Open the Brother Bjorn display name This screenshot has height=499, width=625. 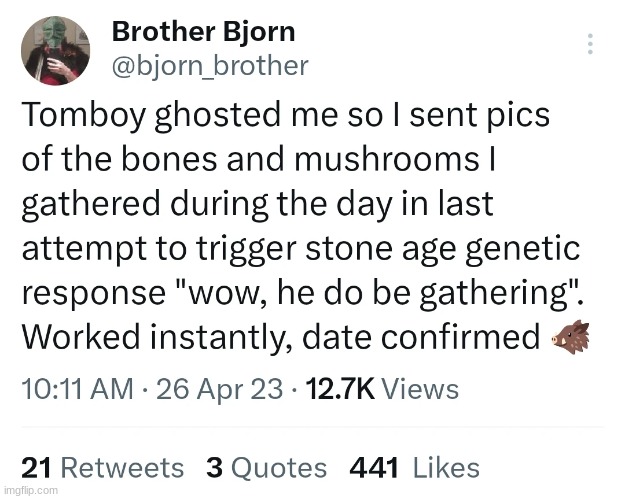pyautogui.click(x=203, y=32)
